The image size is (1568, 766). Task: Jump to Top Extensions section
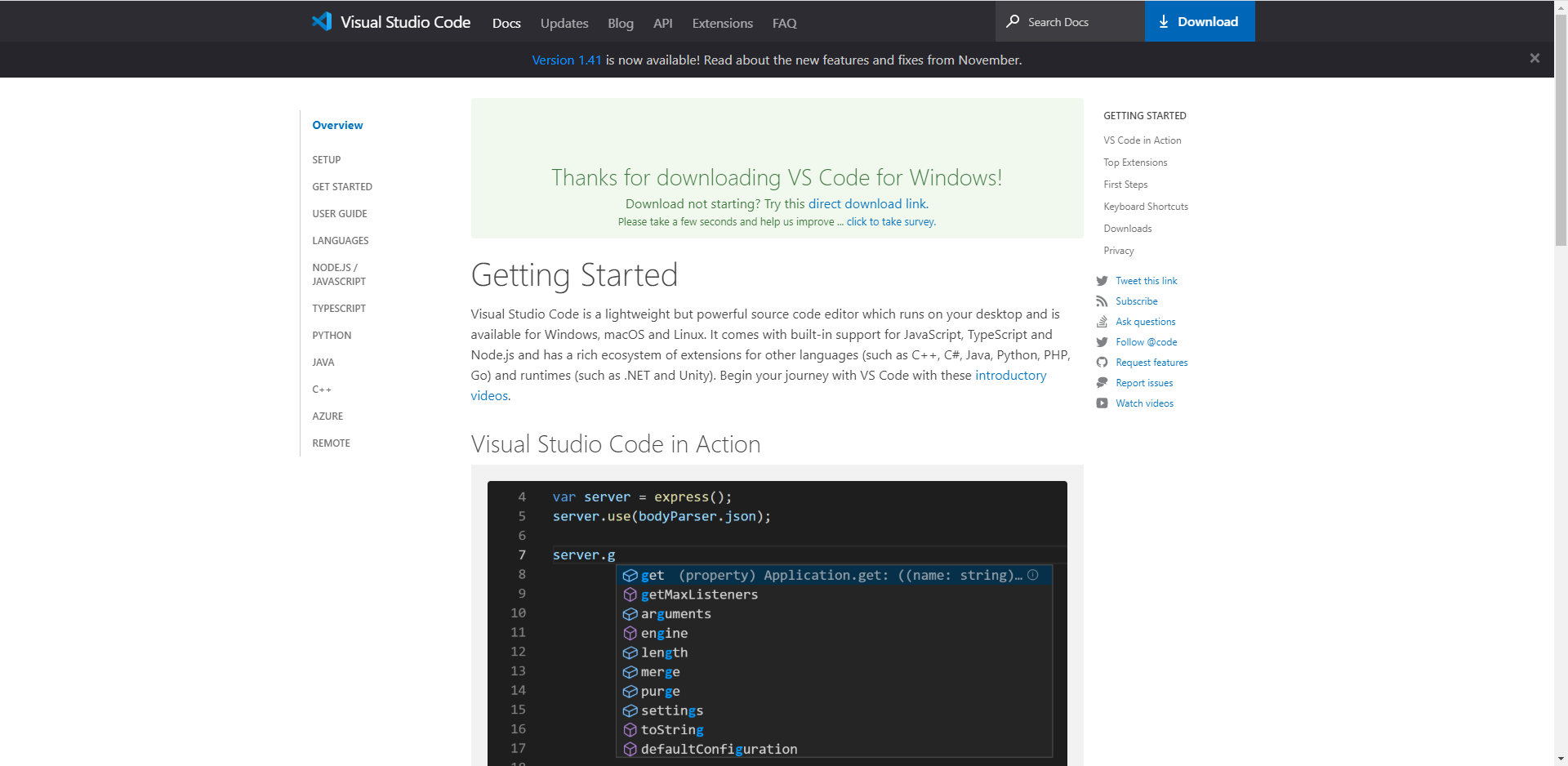click(x=1135, y=163)
